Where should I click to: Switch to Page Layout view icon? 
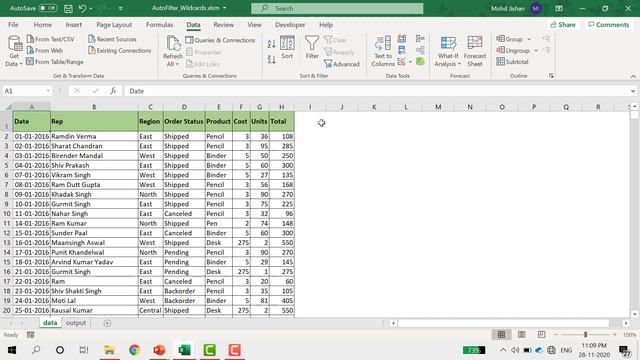[521, 335]
